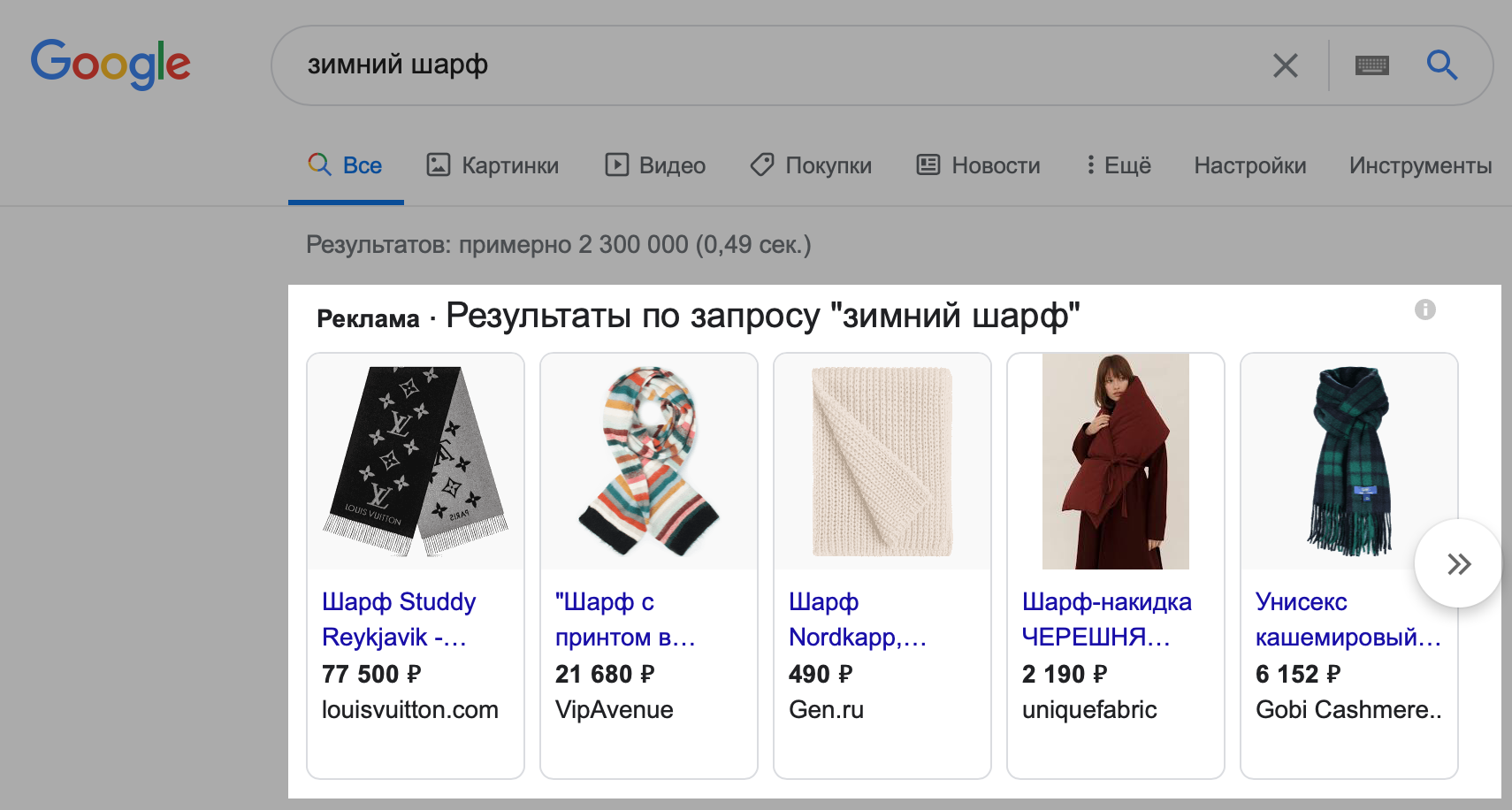Click the 'Реклама' label

(x=368, y=318)
